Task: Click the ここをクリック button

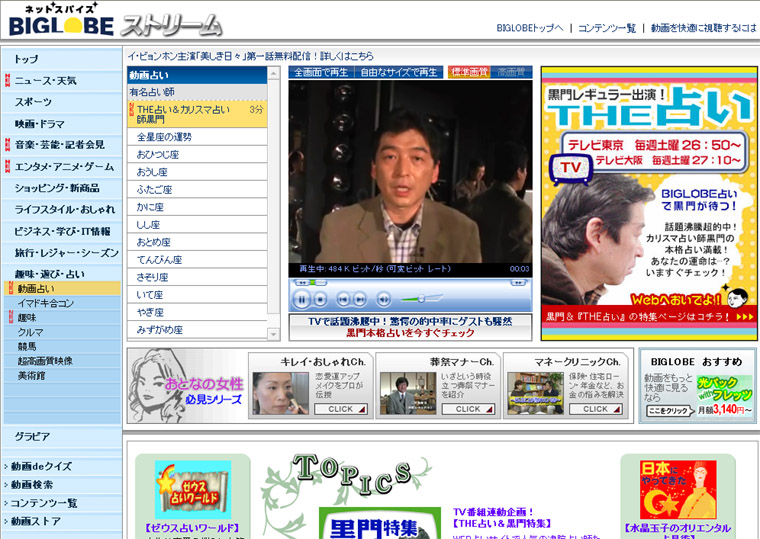Action: [x=671, y=411]
